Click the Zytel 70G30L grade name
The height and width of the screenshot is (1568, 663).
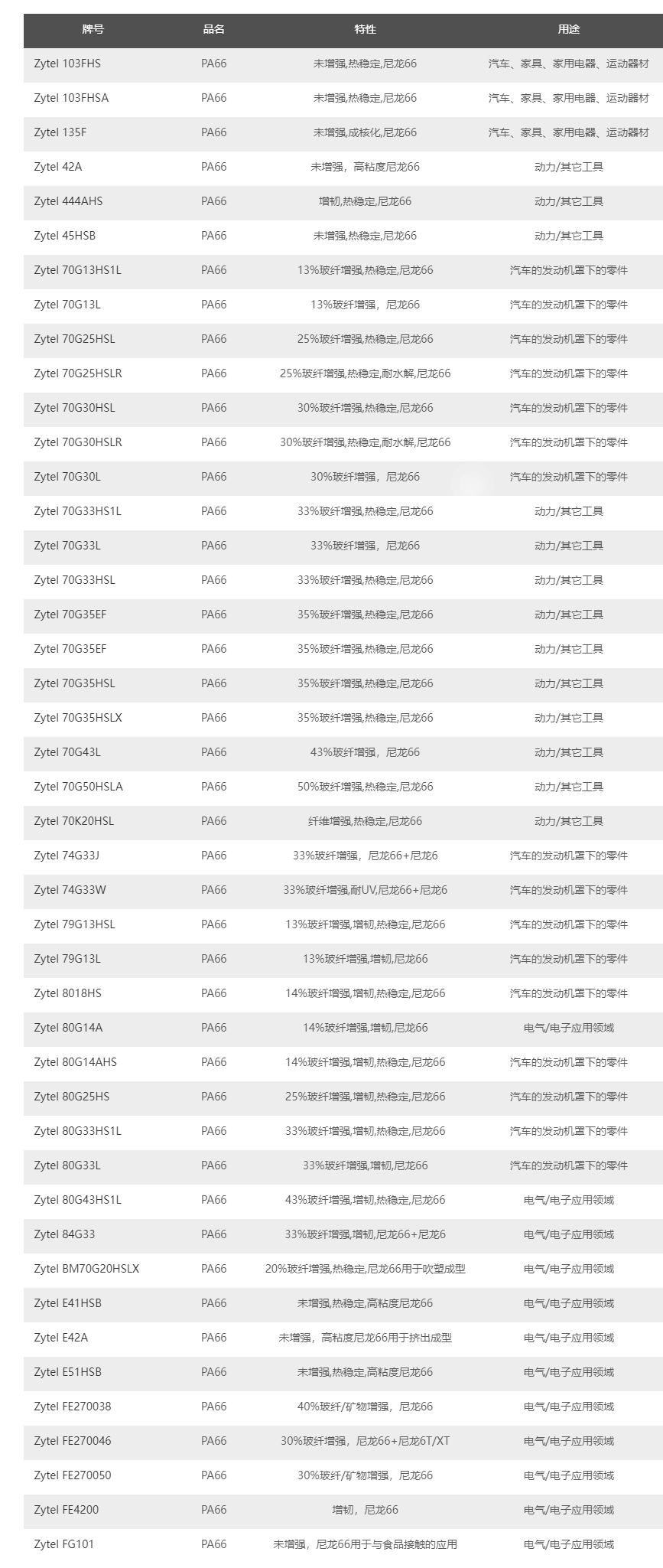coord(67,477)
